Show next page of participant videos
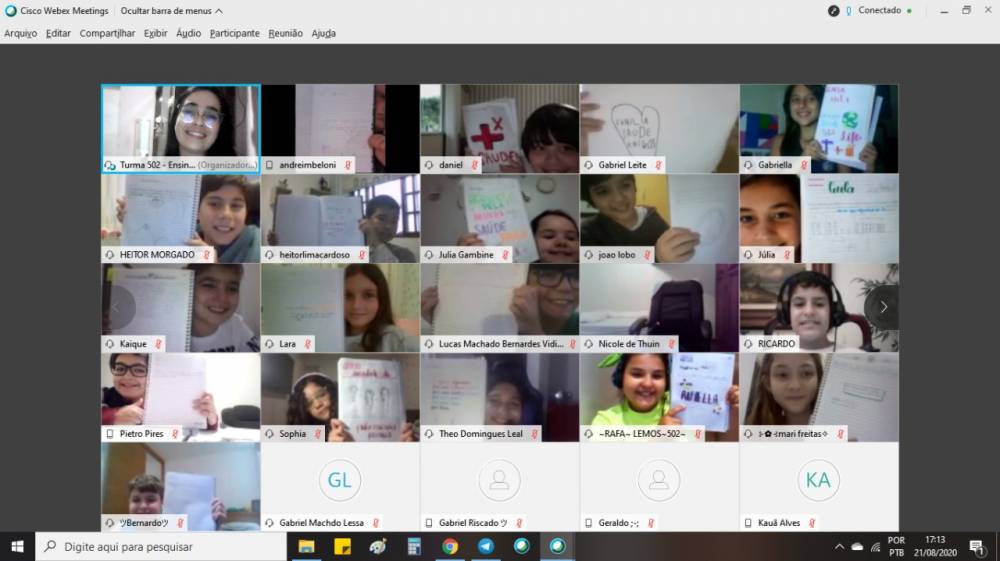This screenshot has height=561, width=1000. click(x=882, y=307)
